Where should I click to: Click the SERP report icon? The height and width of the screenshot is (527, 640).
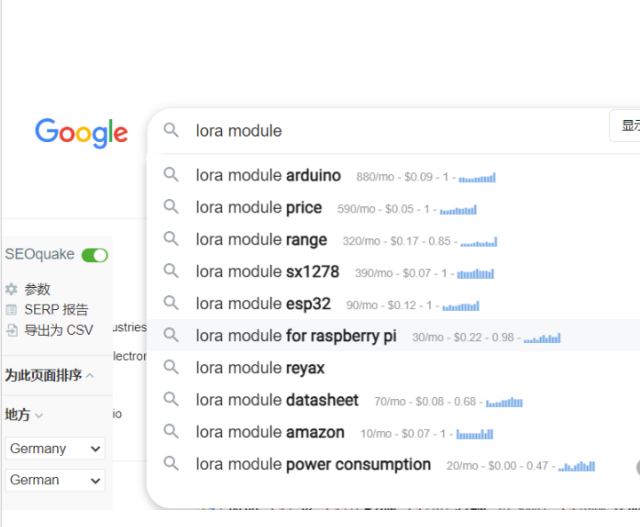(12, 310)
